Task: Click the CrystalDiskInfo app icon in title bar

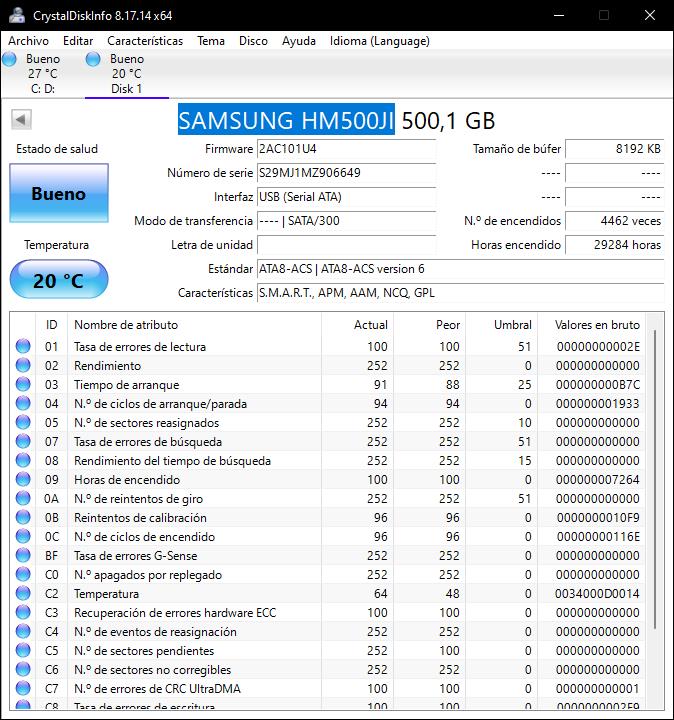Action: [x=17, y=15]
